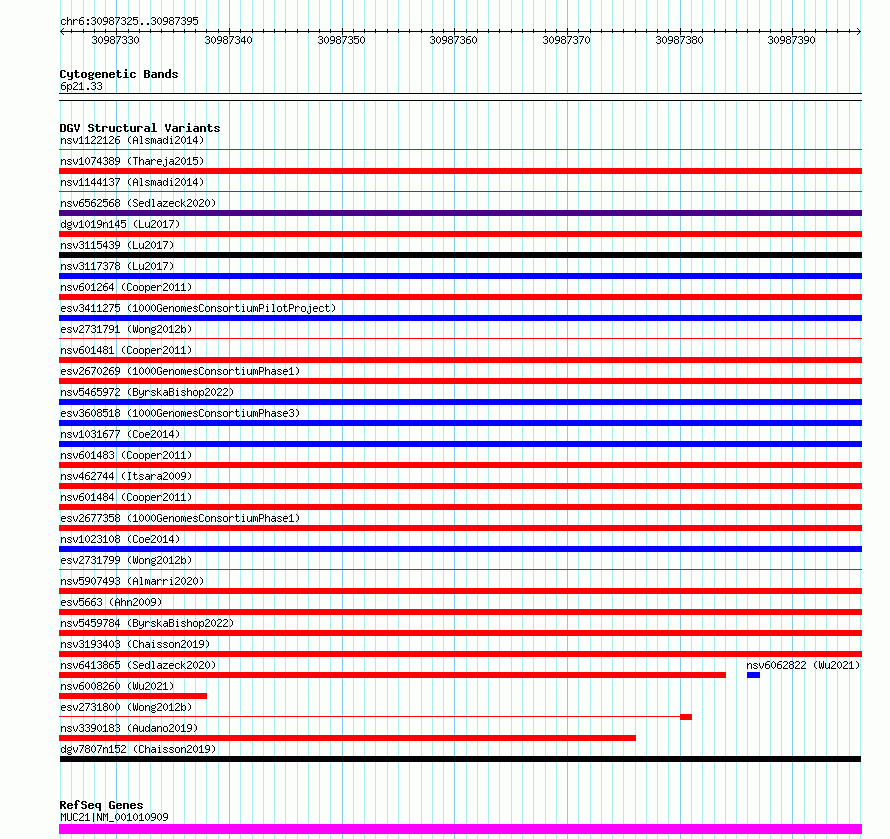The width and height of the screenshot is (890, 839).
Task: Click the MUC21|NM_001010909 gene label
Action: point(114,817)
